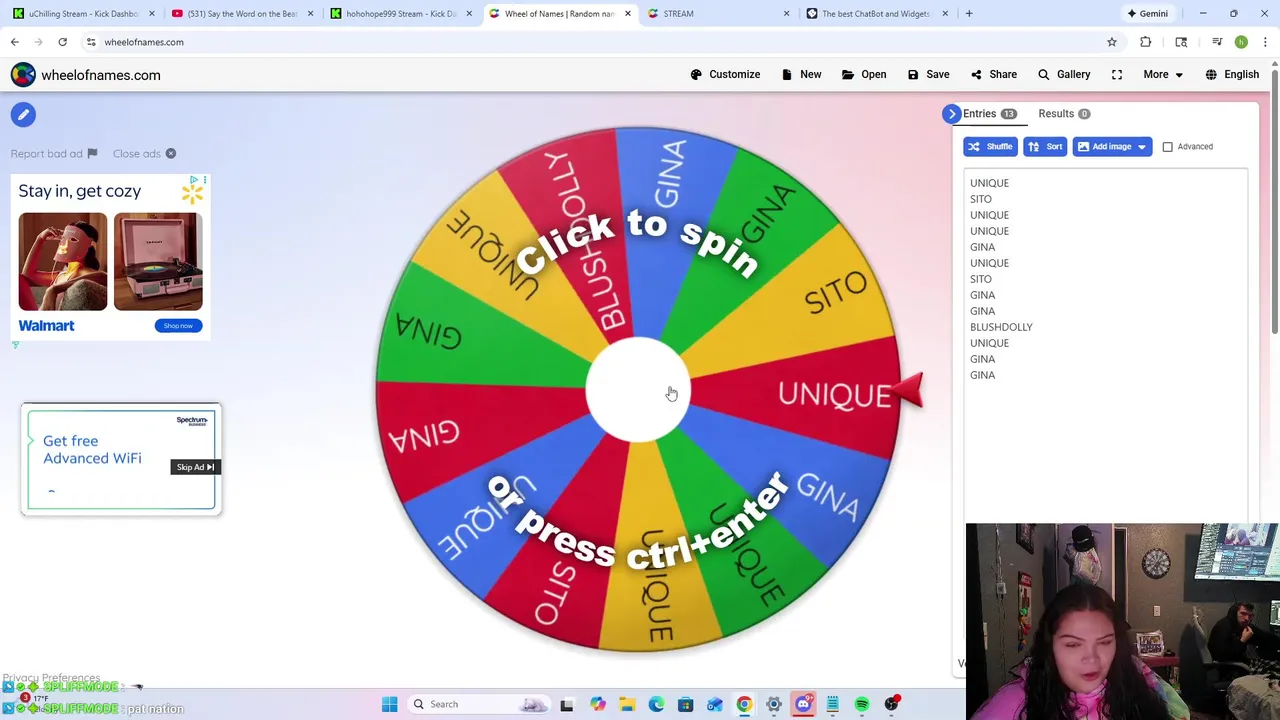The width and height of the screenshot is (1280, 720).
Task: Click the address bar URL
Action: [144, 42]
